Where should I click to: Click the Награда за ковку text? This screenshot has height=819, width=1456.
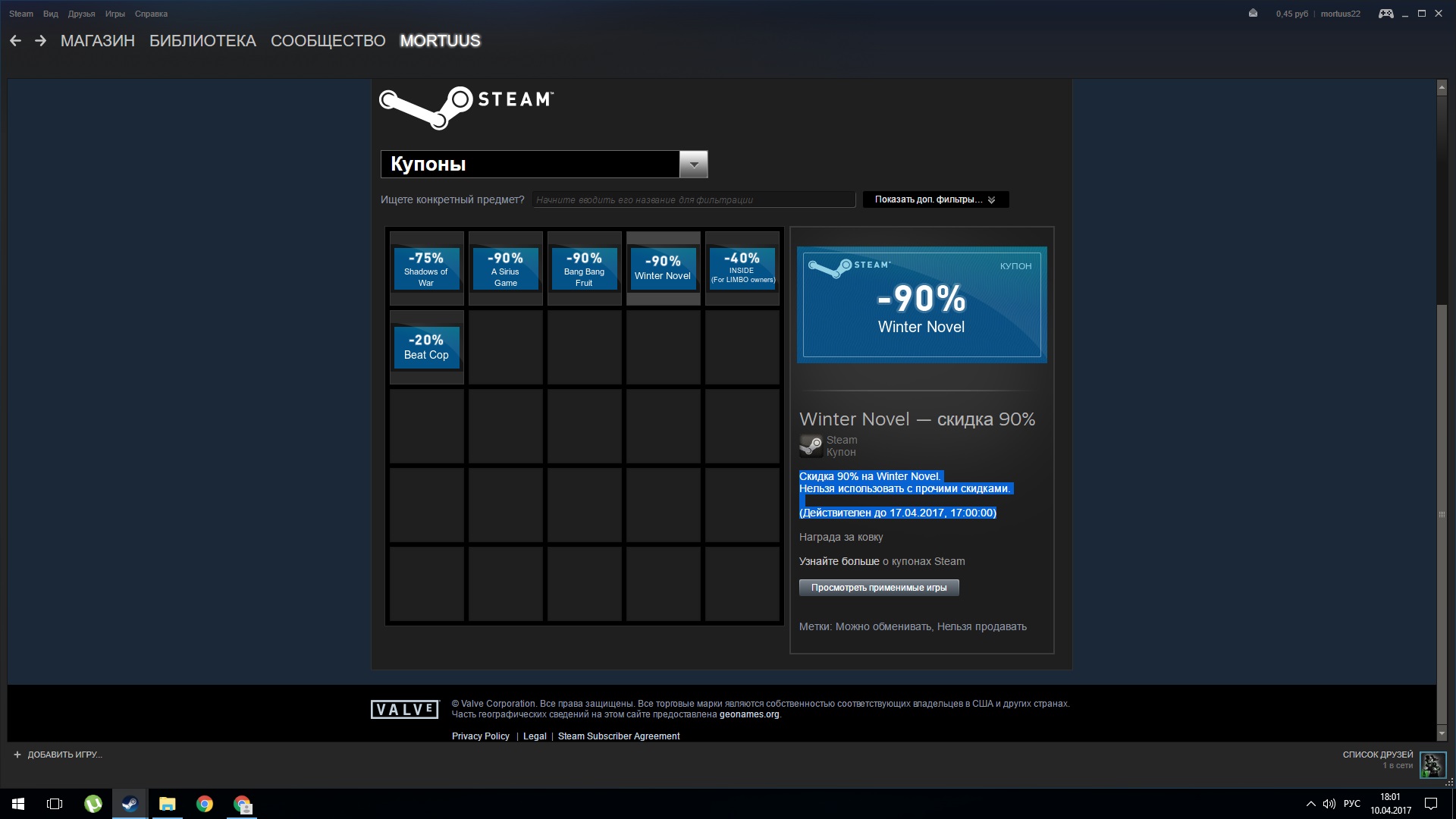(x=840, y=537)
